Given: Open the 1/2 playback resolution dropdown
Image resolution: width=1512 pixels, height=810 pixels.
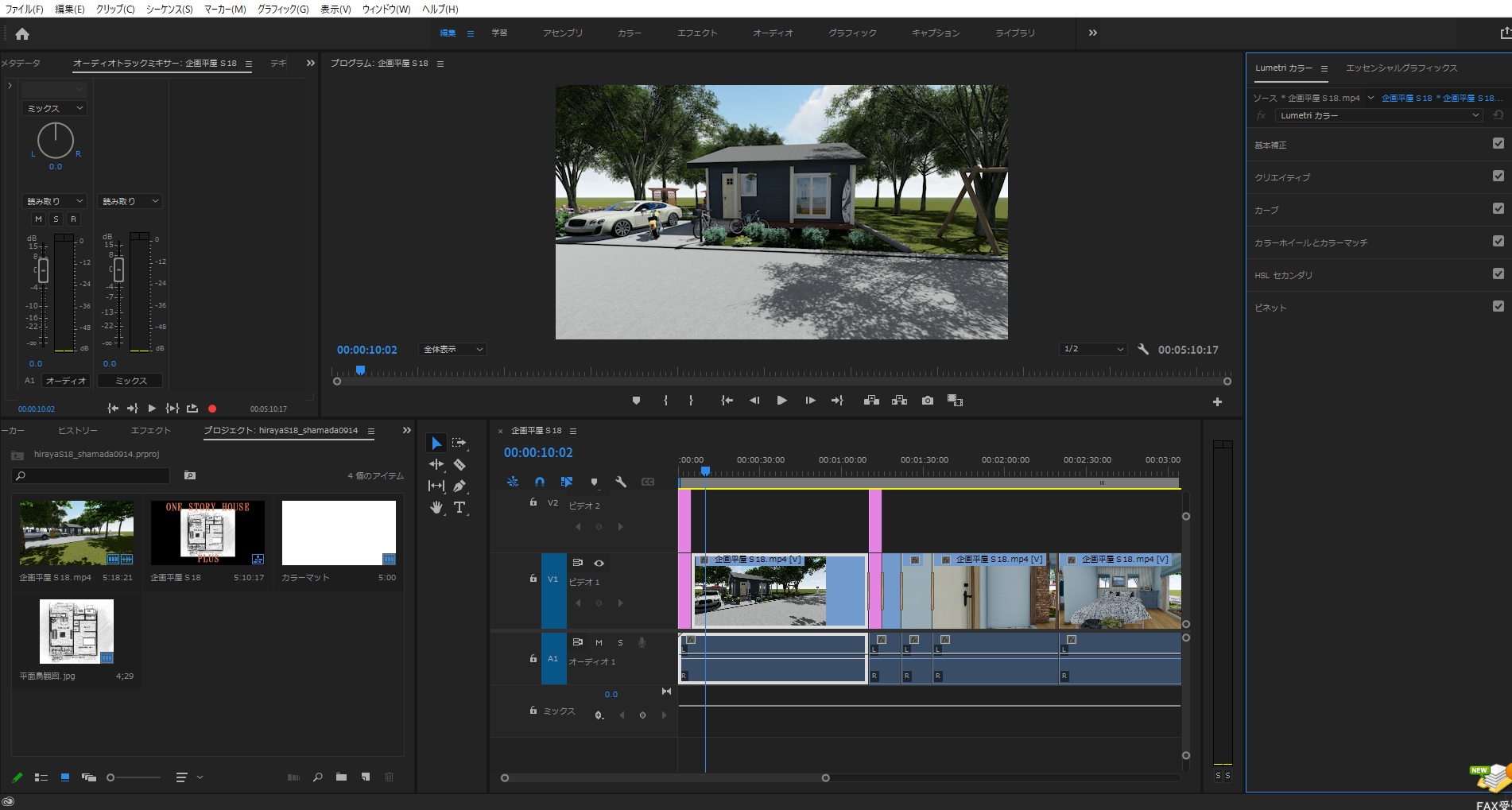Looking at the screenshot, I should pos(1093,349).
